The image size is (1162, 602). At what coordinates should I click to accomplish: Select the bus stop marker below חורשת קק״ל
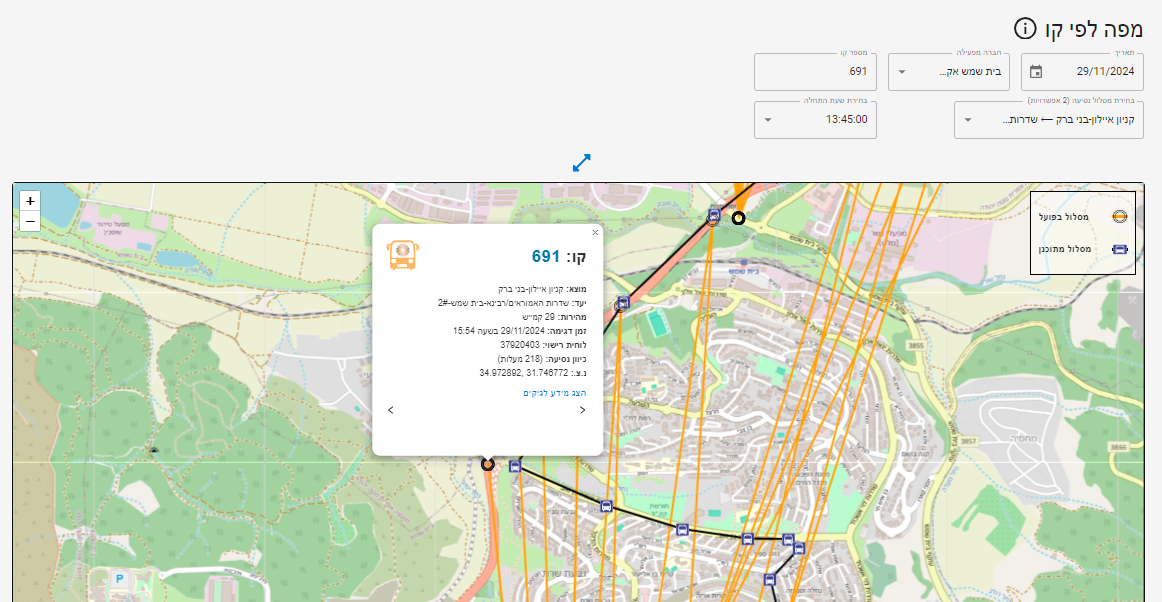point(683,529)
